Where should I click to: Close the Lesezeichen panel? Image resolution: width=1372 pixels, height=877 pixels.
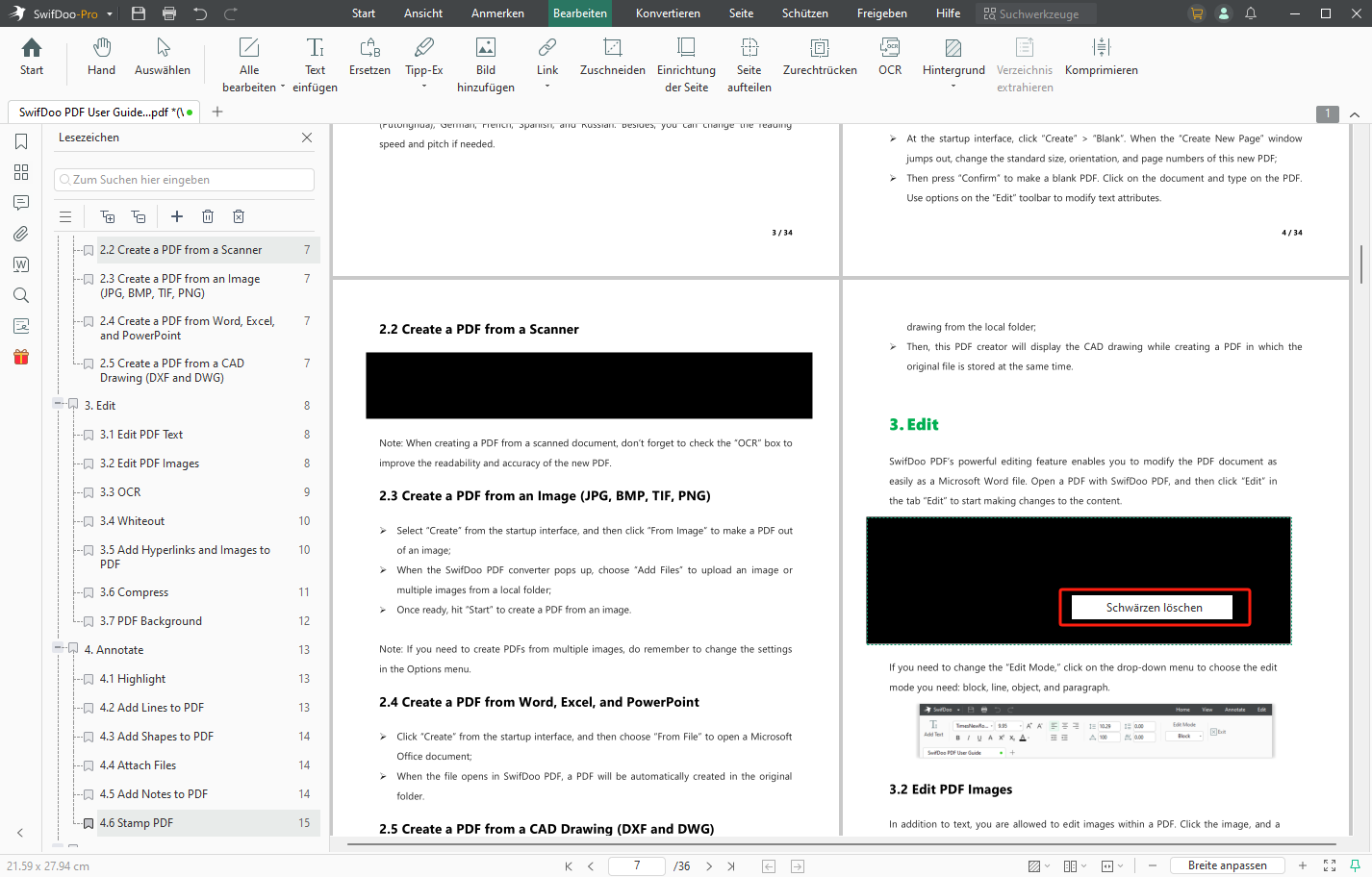click(307, 138)
